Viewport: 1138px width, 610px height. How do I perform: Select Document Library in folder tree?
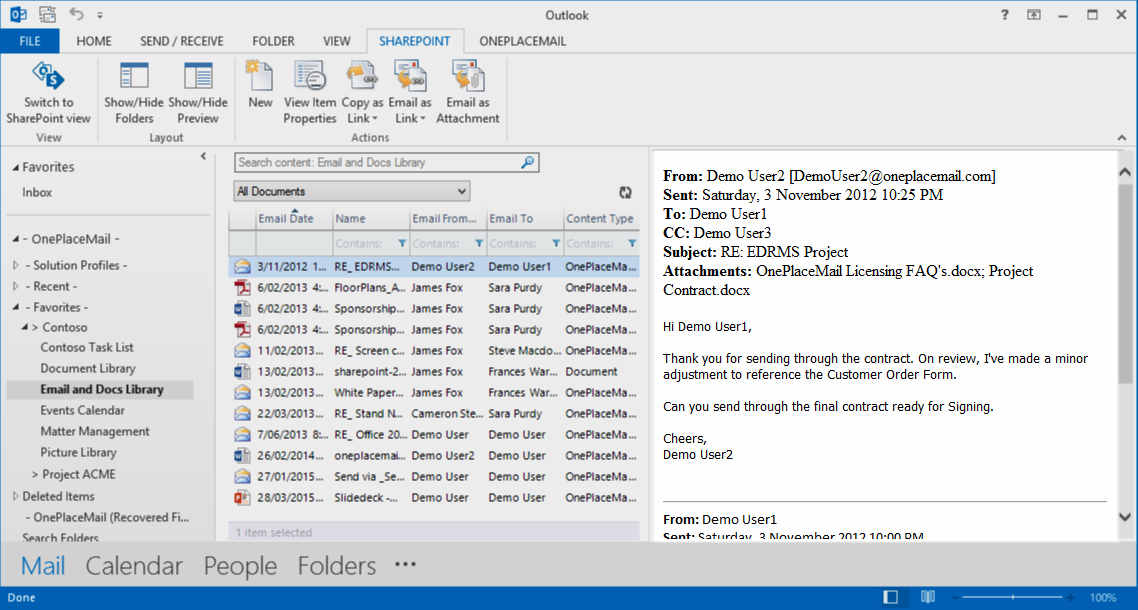click(88, 368)
